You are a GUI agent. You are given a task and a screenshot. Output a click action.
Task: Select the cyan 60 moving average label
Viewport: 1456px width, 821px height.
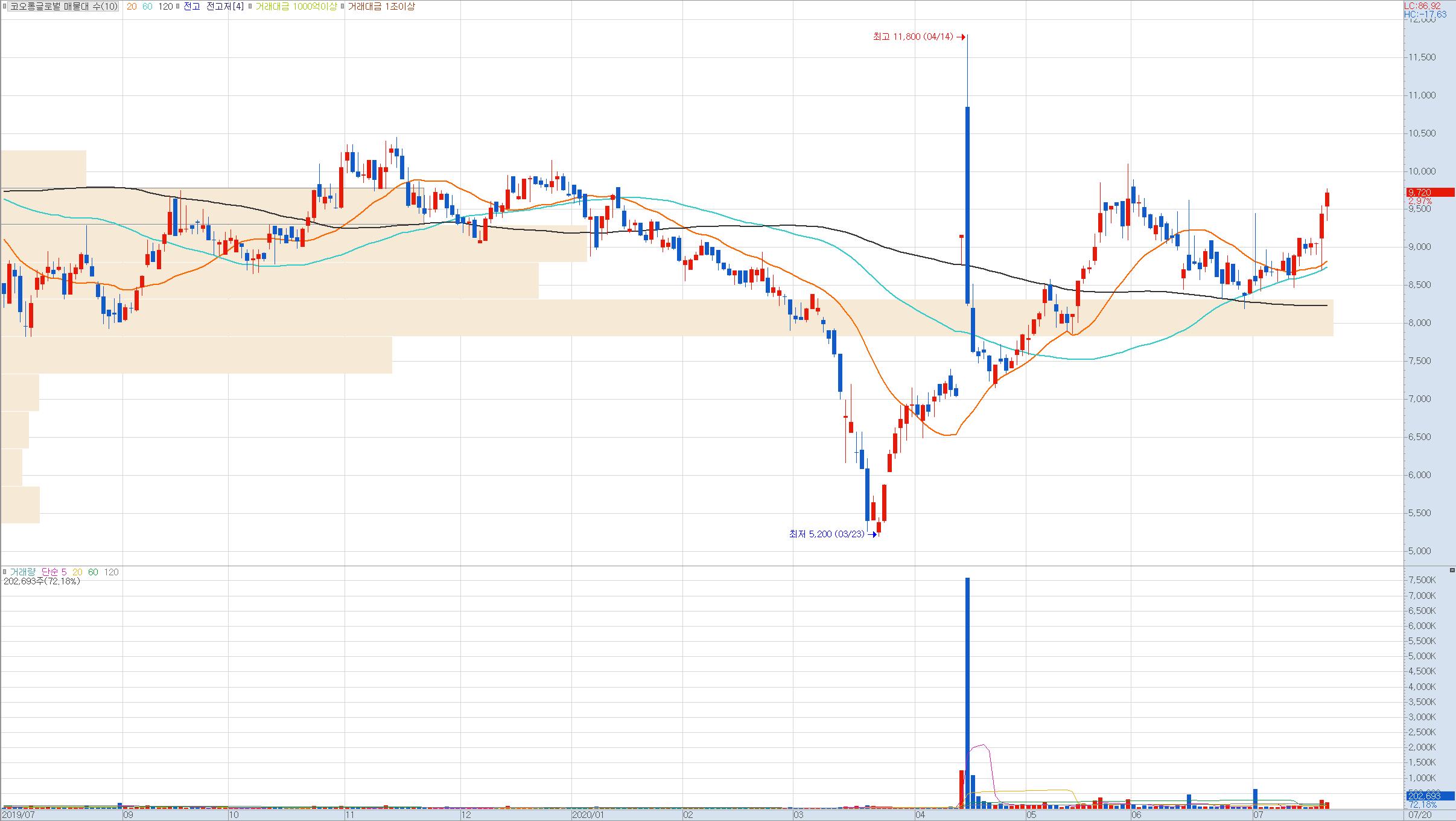(147, 7)
